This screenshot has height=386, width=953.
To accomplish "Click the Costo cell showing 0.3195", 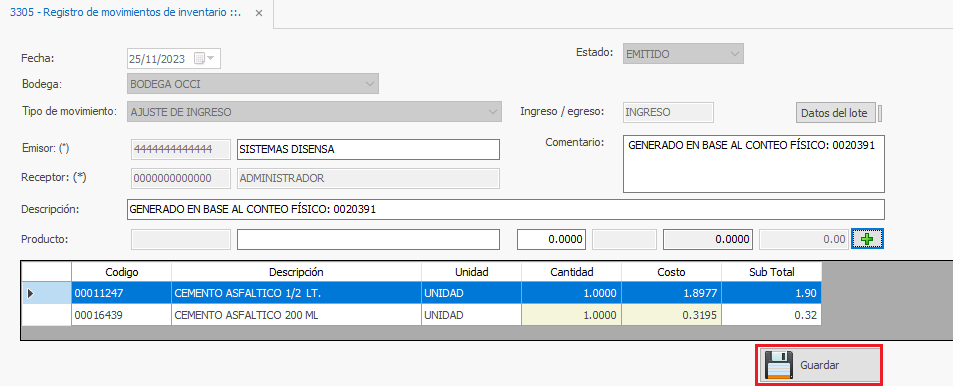I will click(x=672, y=315).
